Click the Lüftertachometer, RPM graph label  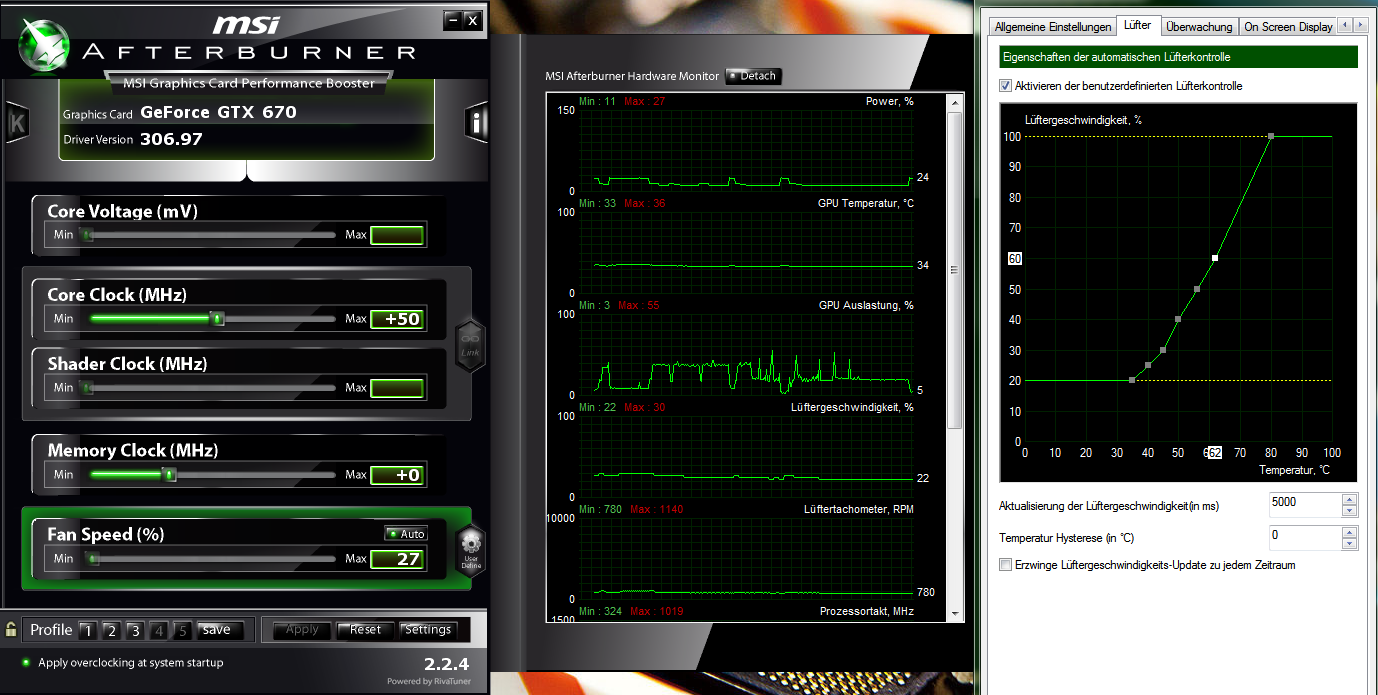[859, 510]
